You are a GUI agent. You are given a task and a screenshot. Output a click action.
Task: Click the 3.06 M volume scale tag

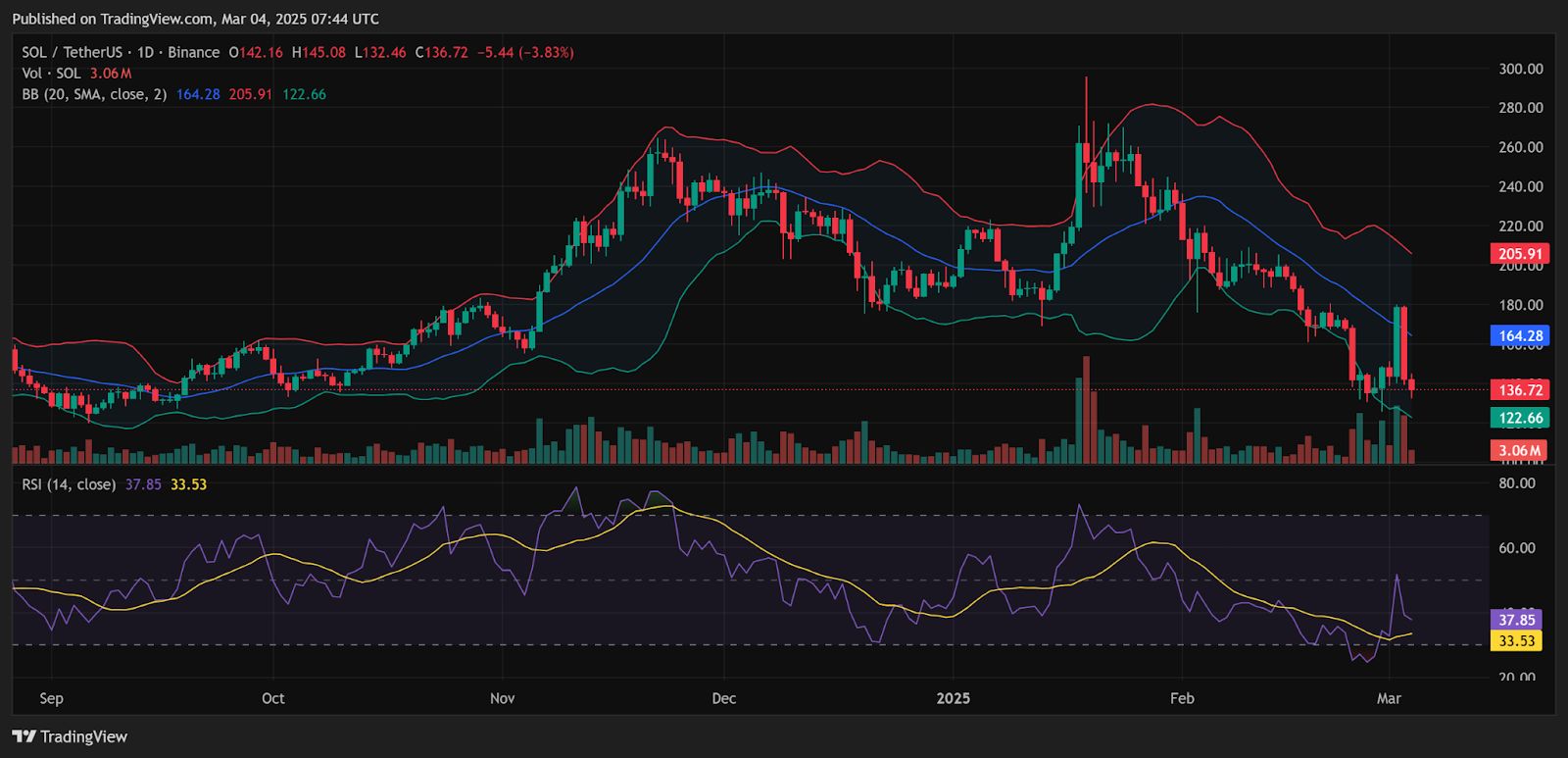[1520, 450]
